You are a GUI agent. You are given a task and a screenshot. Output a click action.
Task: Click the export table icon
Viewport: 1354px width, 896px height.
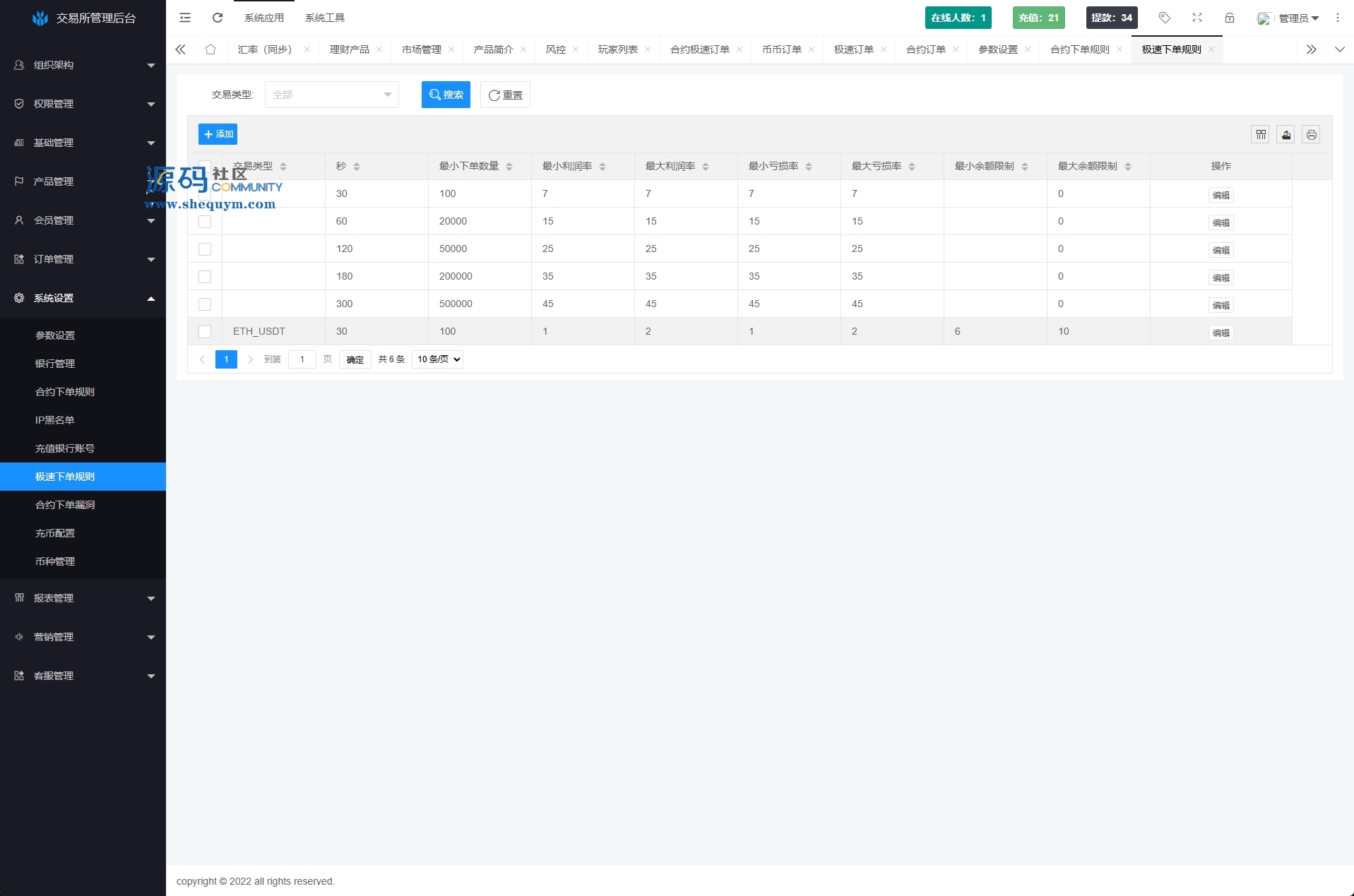click(x=1286, y=134)
